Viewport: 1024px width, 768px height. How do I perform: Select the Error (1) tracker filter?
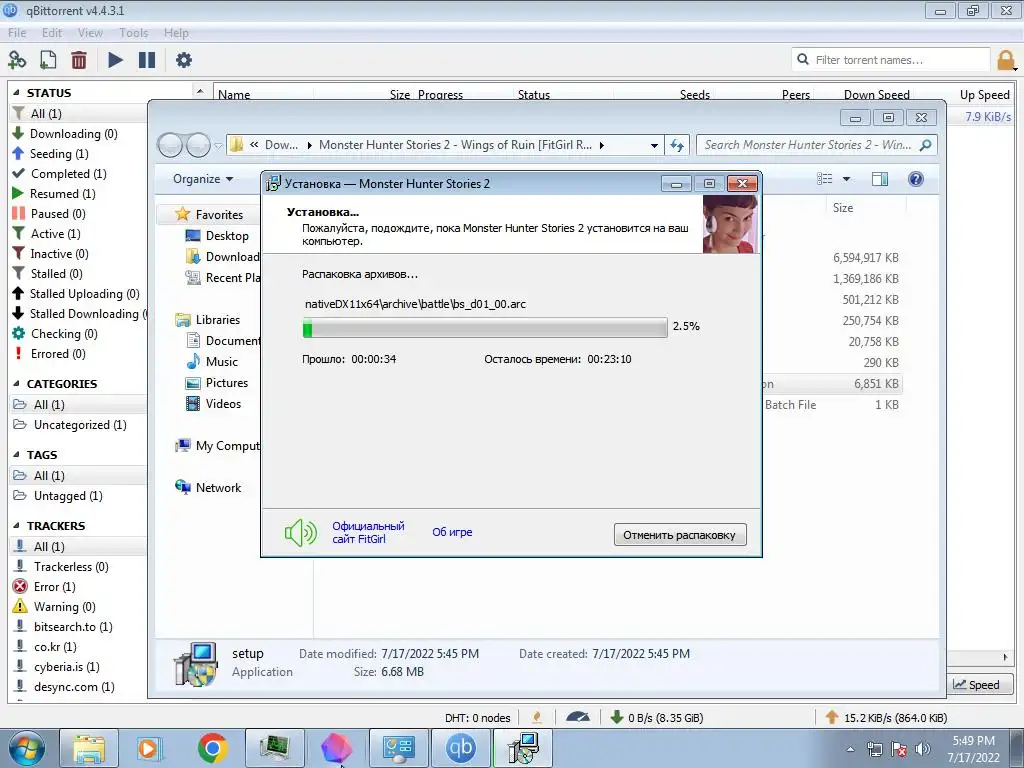click(x=54, y=587)
